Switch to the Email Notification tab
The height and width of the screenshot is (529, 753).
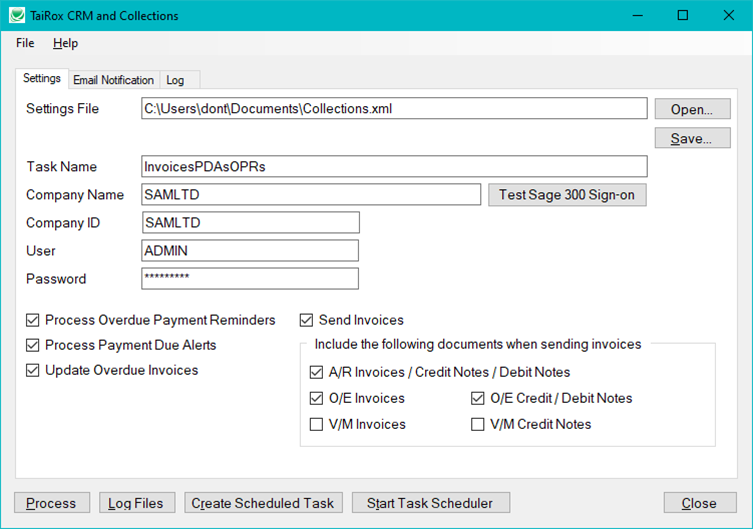(x=113, y=80)
